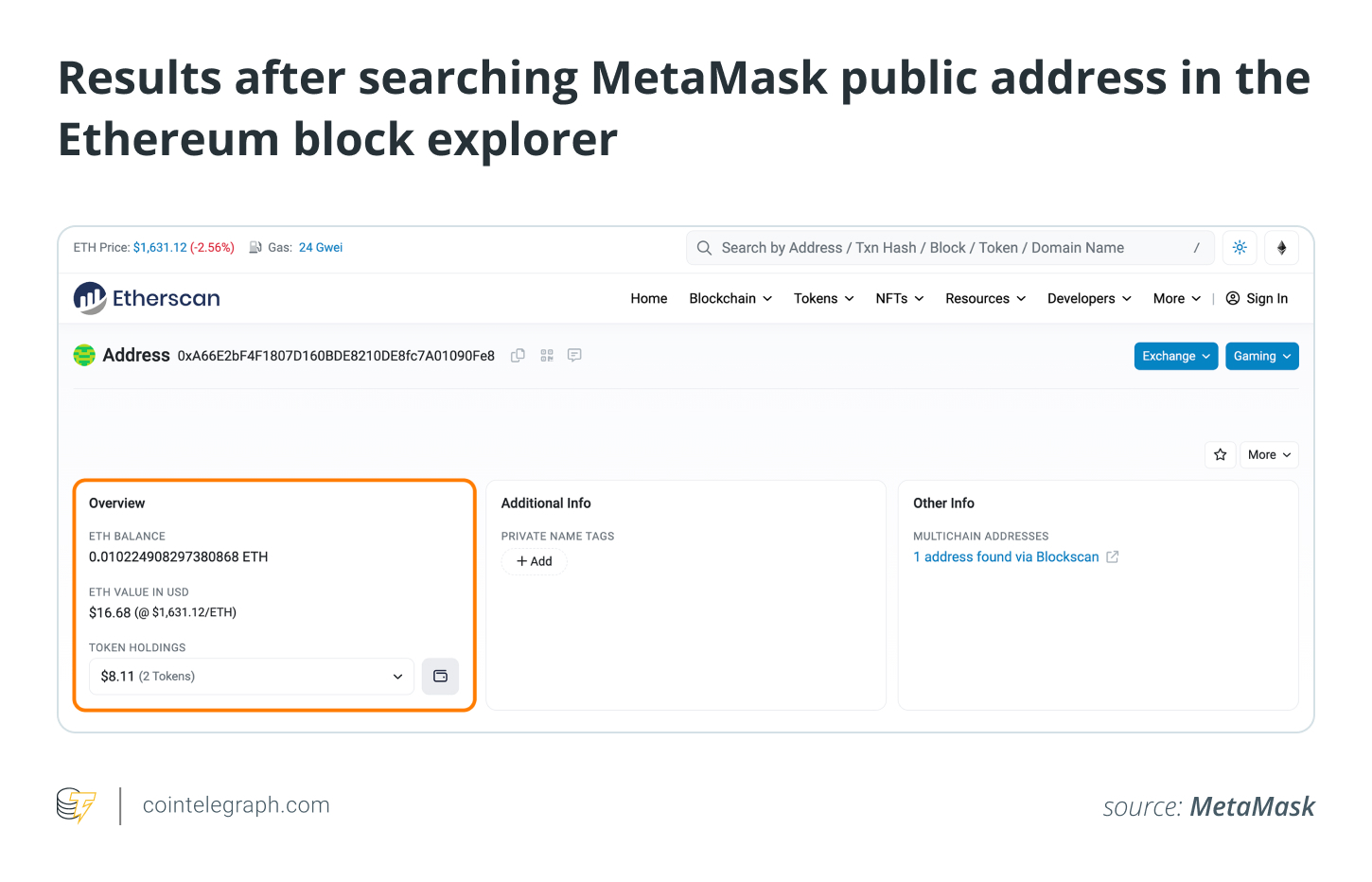The image size is (1372, 882).
Task: Click the comment icon beside the address
Action: [574, 355]
